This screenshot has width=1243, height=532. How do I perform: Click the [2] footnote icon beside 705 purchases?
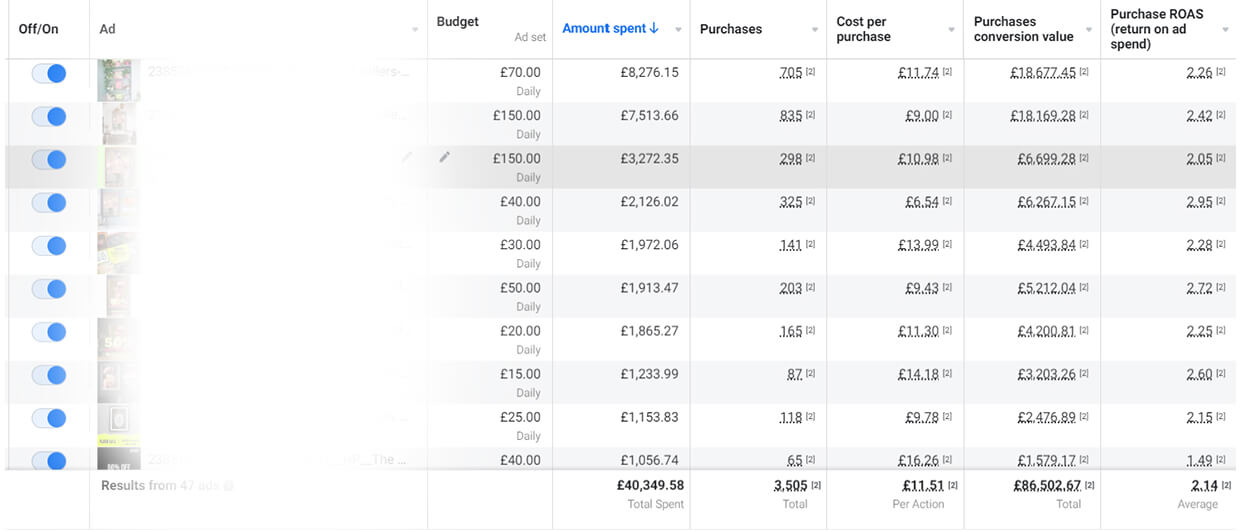[810, 72]
